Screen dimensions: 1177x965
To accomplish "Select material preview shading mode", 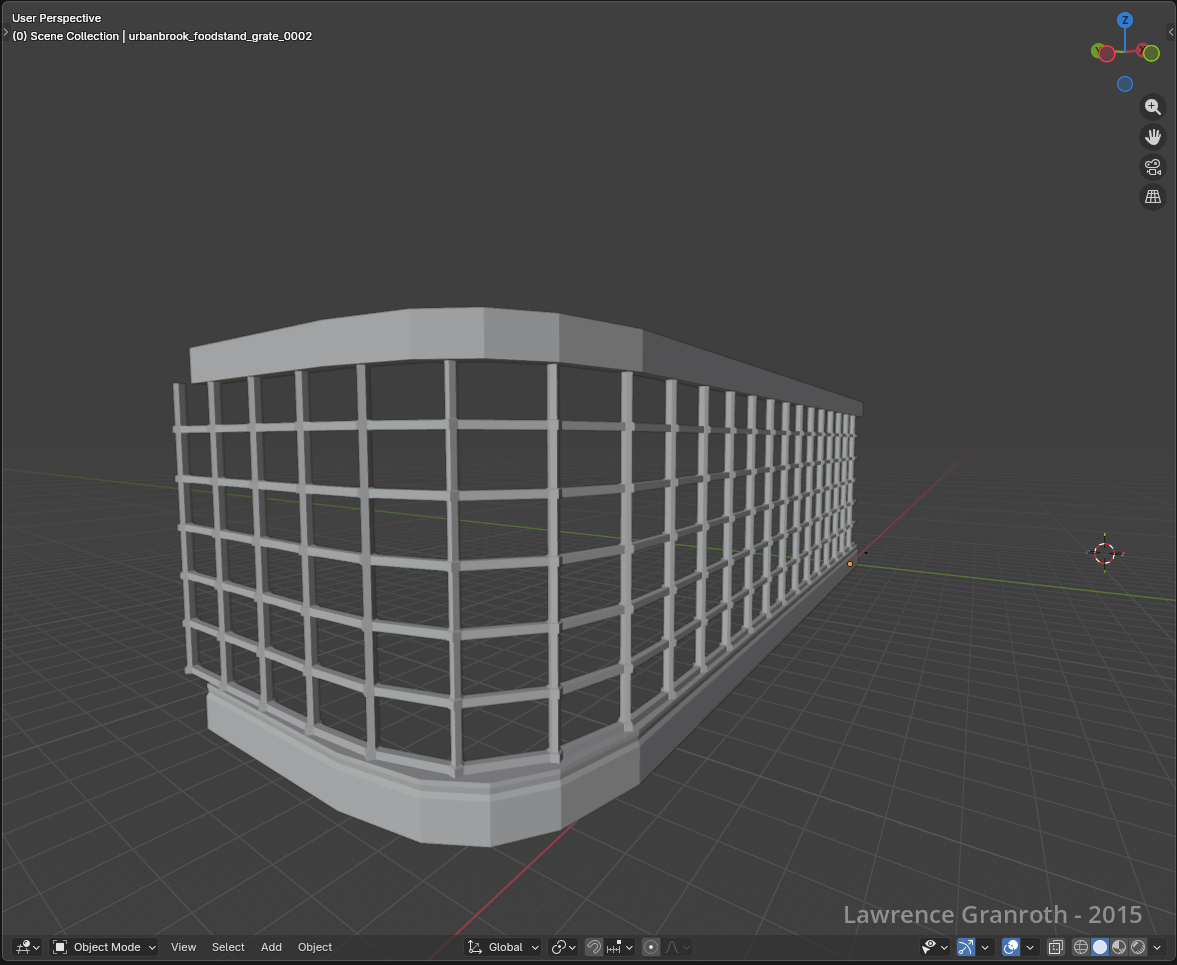I will coord(1119,947).
